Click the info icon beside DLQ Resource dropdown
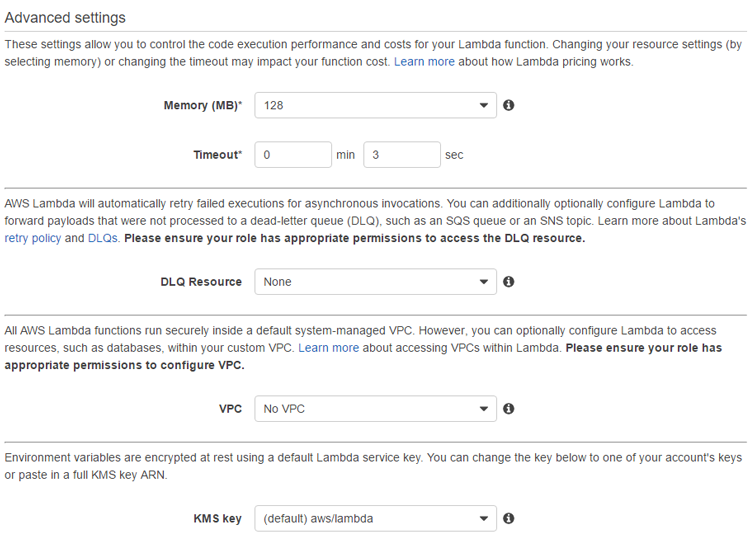Image resolution: width=750 pixels, height=546 pixels. coord(509,282)
